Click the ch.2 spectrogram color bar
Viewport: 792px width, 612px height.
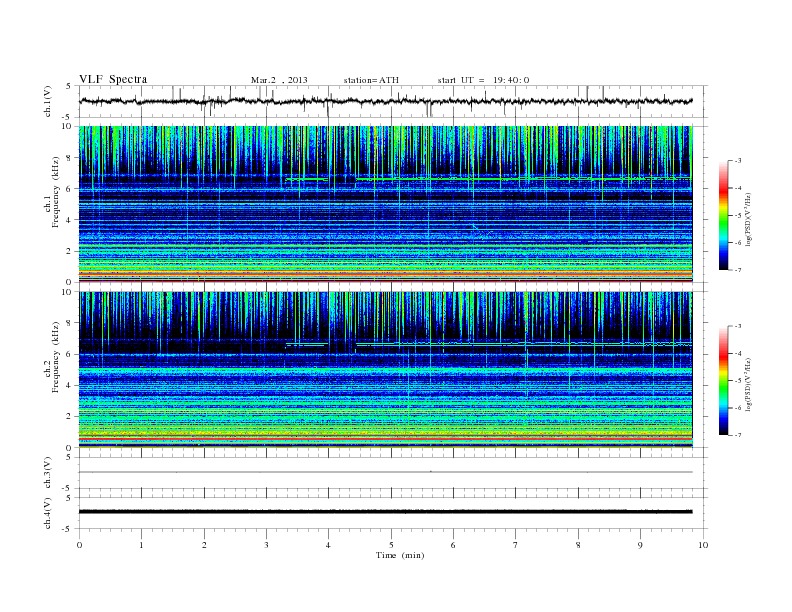pyautogui.click(x=723, y=380)
